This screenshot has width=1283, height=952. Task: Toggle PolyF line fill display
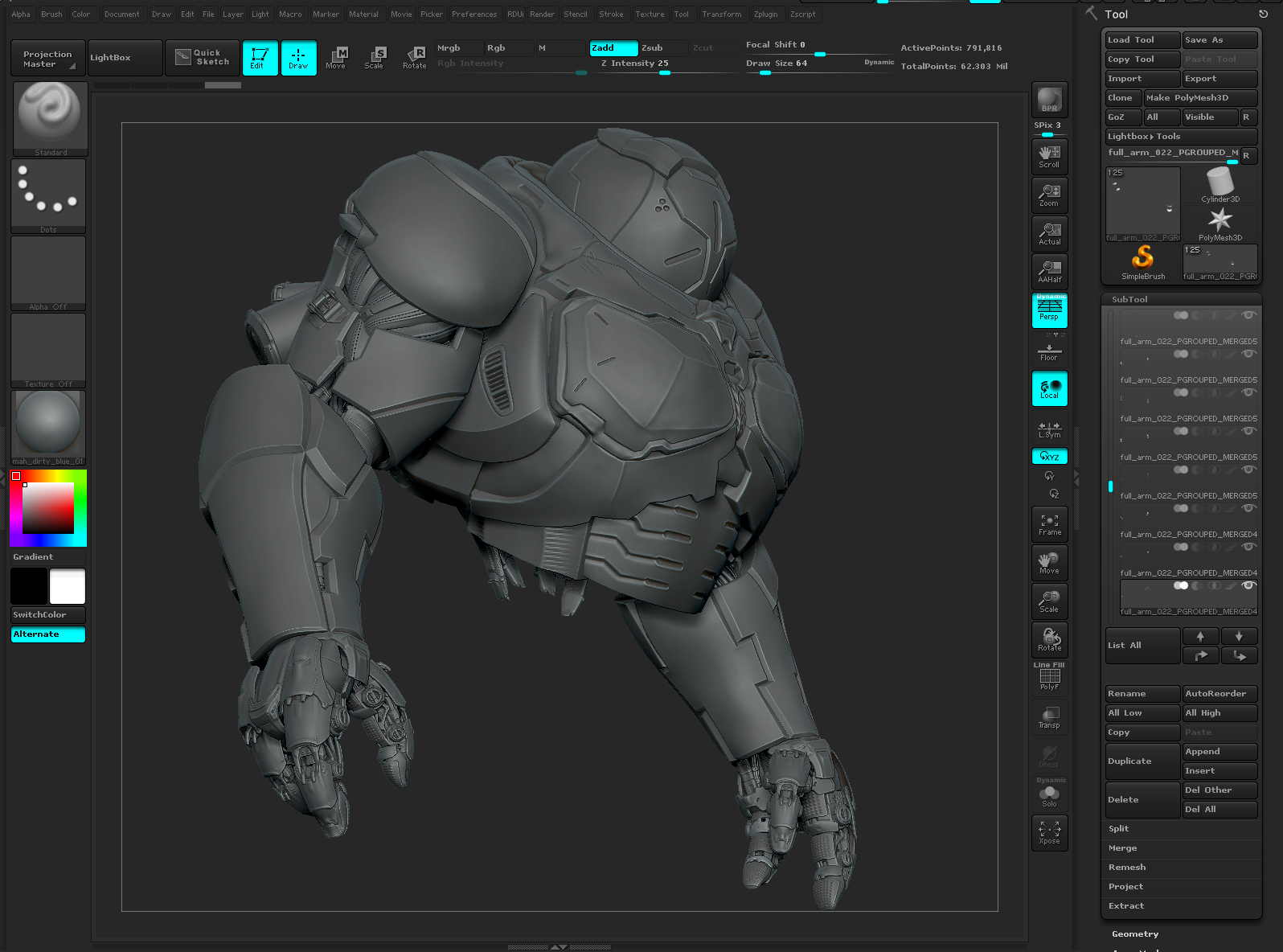(x=1049, y=679)
